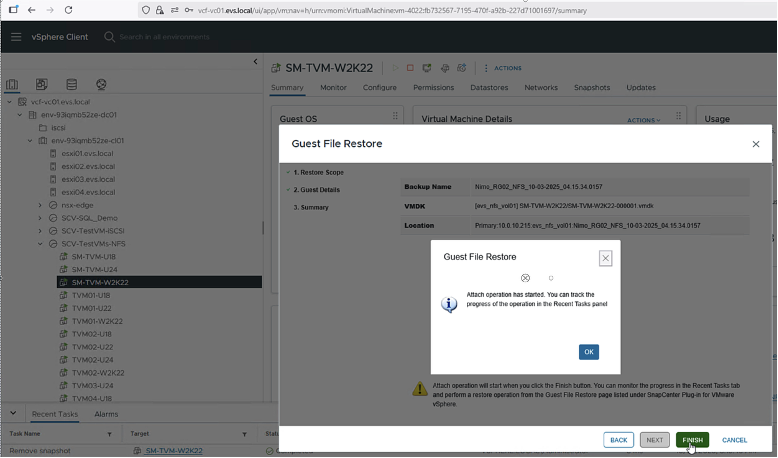The height and width of the screenshot is (458, 778).
Task: Open the vSphere hamburger menu
Action: [16, 37]
